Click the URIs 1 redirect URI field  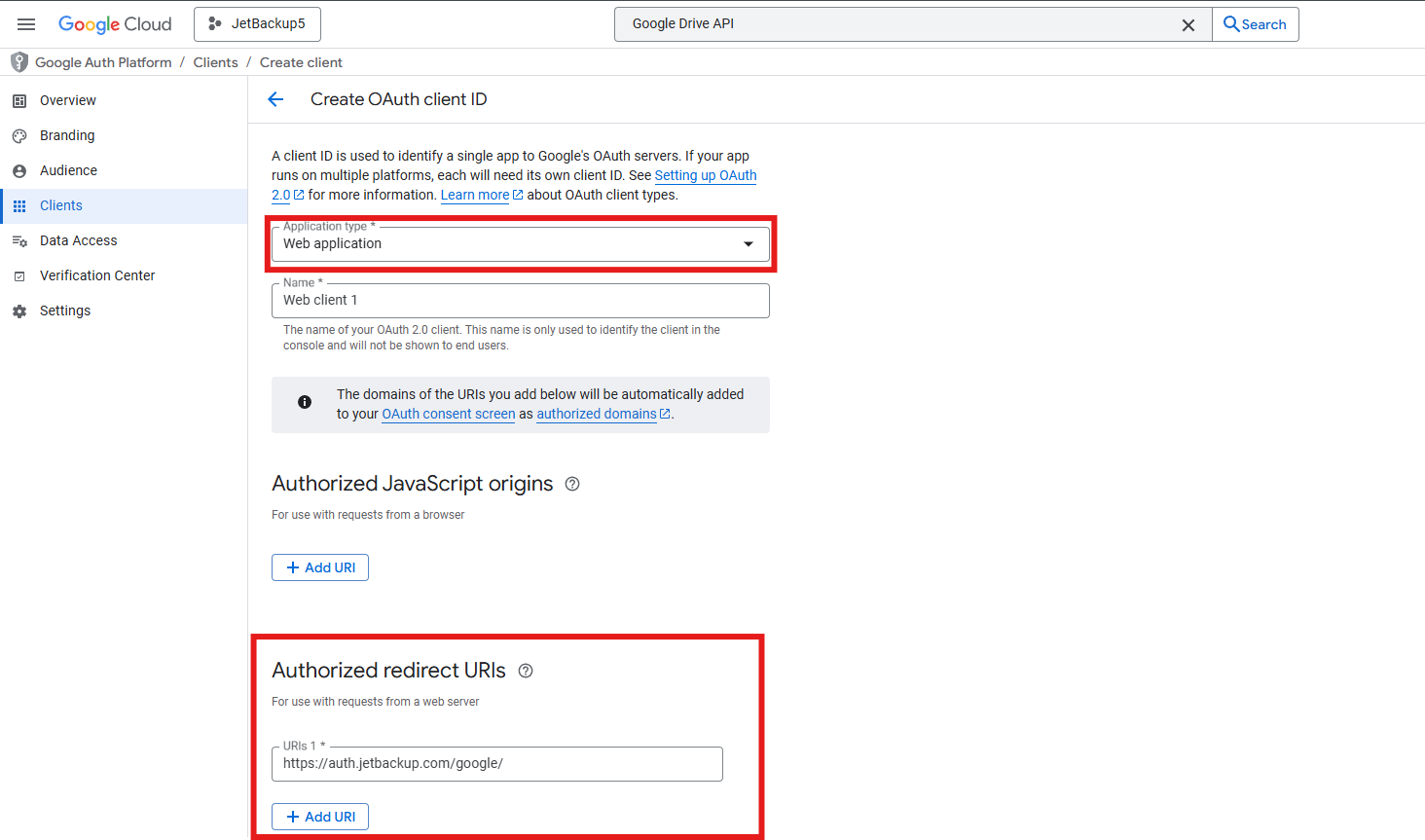[x=496, y=764]
